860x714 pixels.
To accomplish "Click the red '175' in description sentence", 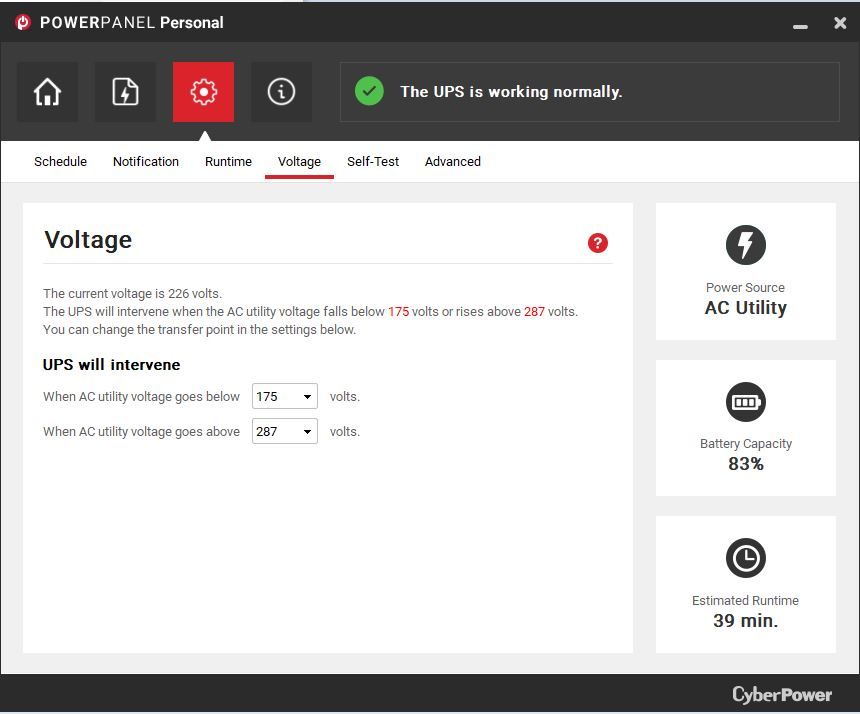I will 399,311.
